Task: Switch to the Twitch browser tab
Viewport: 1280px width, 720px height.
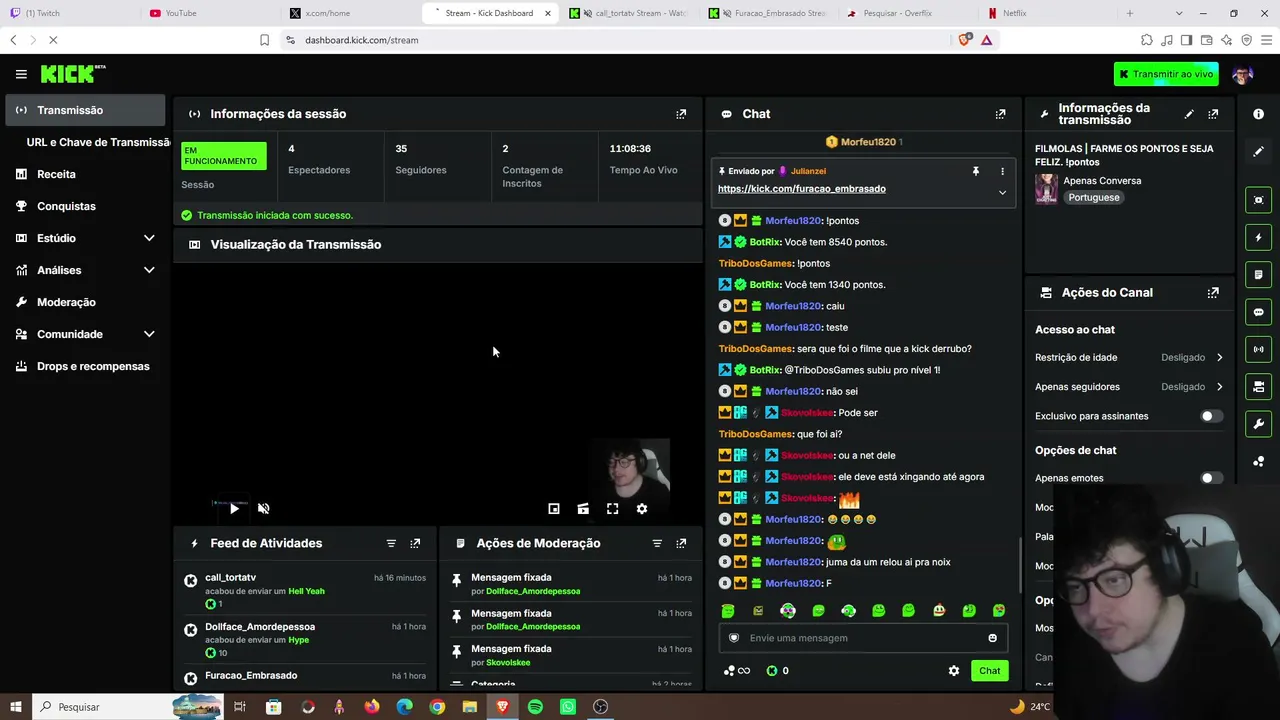Action: coord(68,13)
